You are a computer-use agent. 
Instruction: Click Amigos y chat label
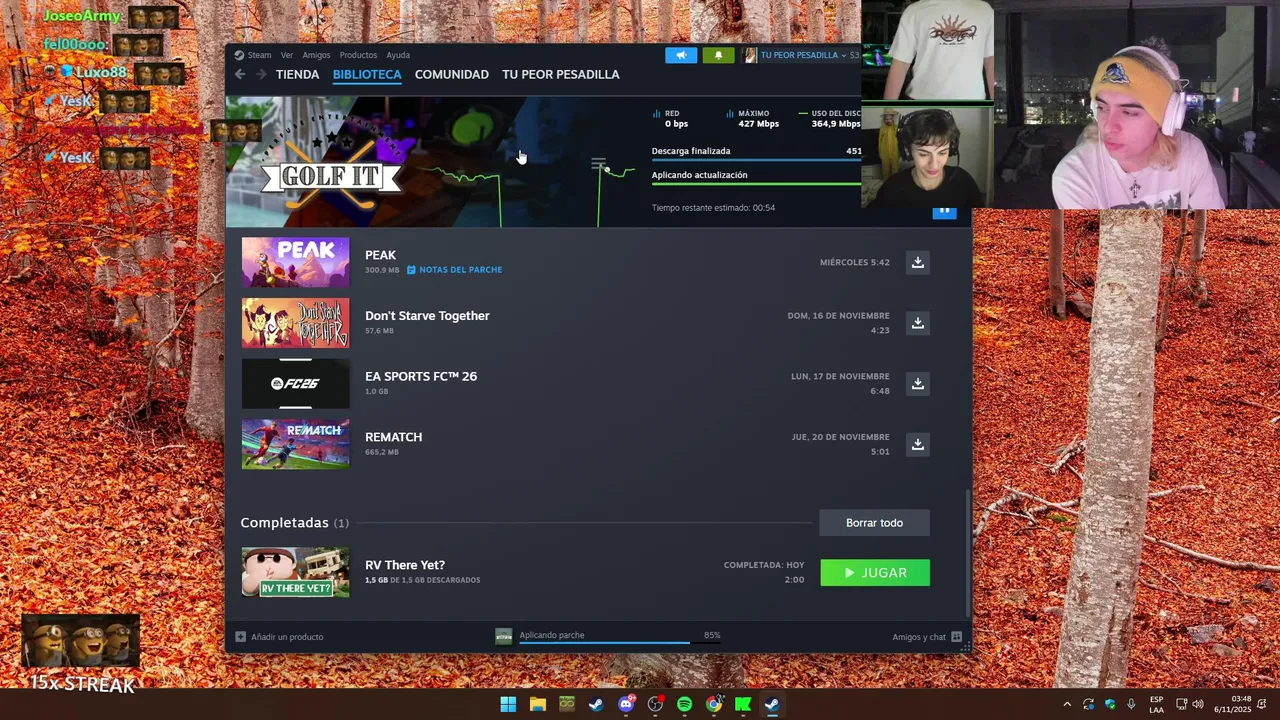tap(919, 637)
